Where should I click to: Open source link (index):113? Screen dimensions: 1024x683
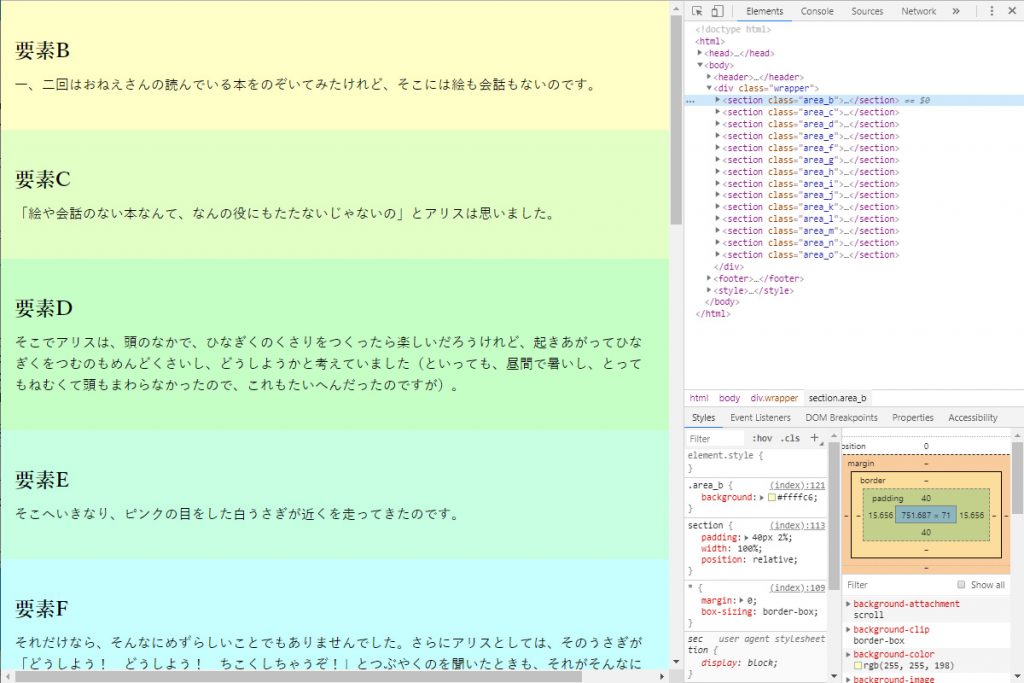797,525
